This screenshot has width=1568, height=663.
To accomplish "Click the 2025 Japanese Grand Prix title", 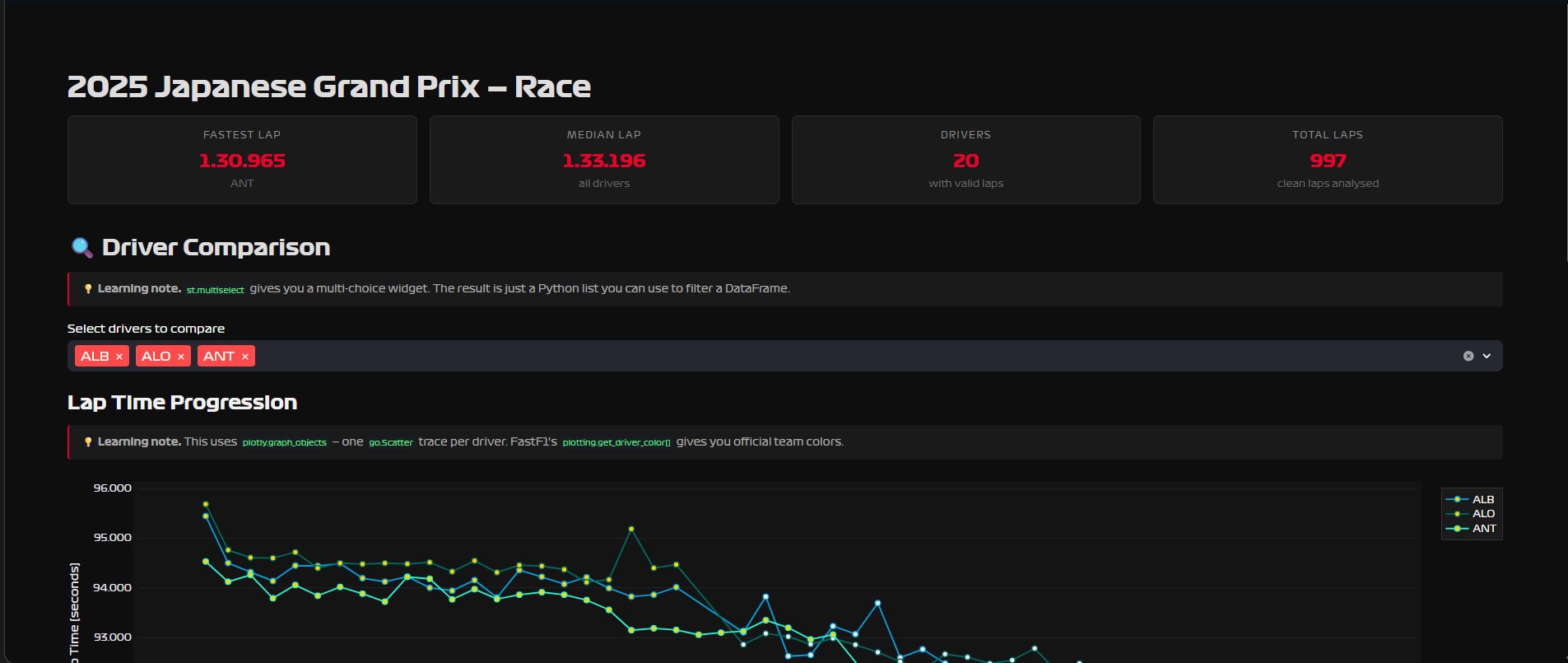I will pyautogui.click(x=329, y=86).
